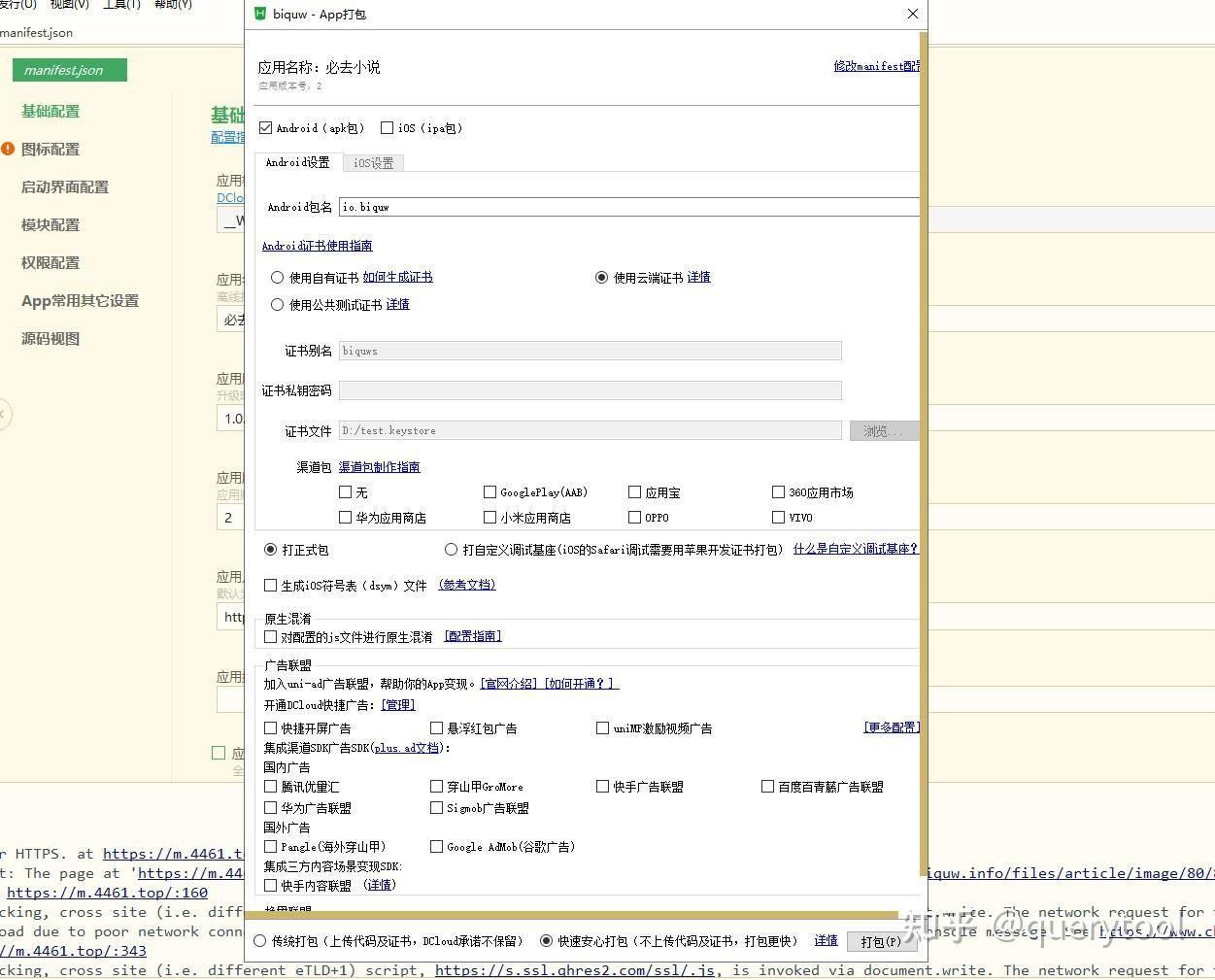Check the GooglePlay(AAB) channel option

coord(489,492)
